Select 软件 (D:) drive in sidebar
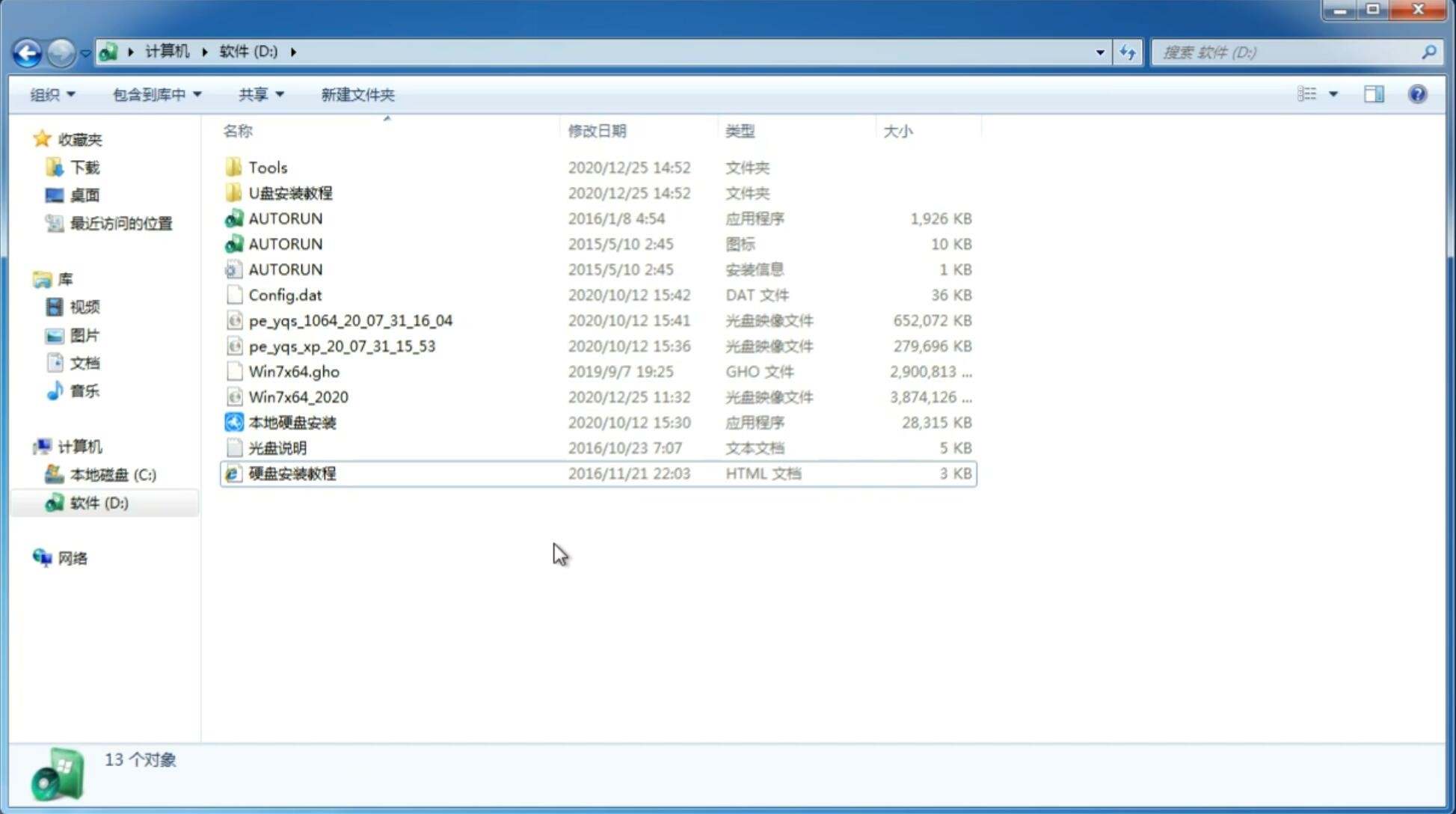Screen dimensions: 1456x814 pyautogui.click(x=99, y=503)
